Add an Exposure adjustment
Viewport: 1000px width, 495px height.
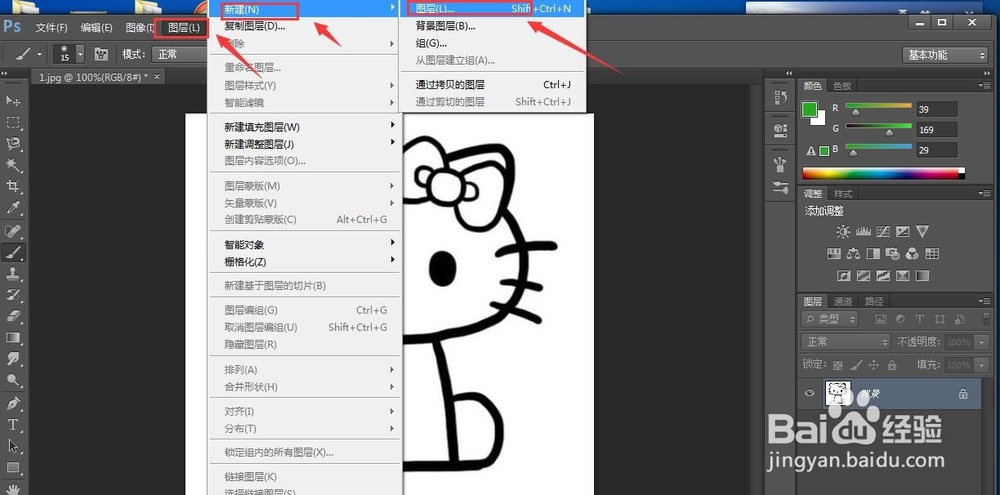[x=902, y=232]
